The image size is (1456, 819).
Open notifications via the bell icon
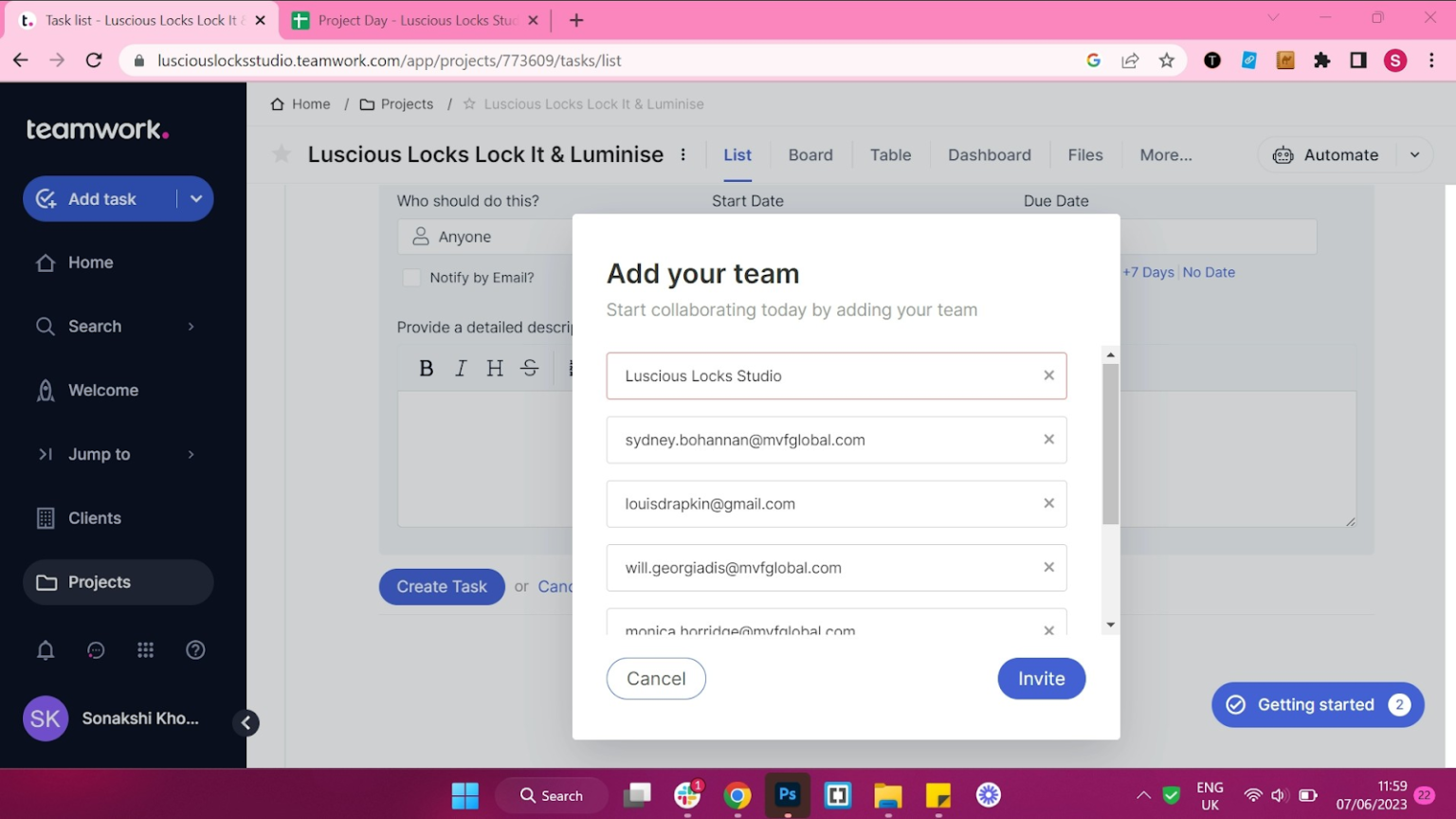[45, 650]
